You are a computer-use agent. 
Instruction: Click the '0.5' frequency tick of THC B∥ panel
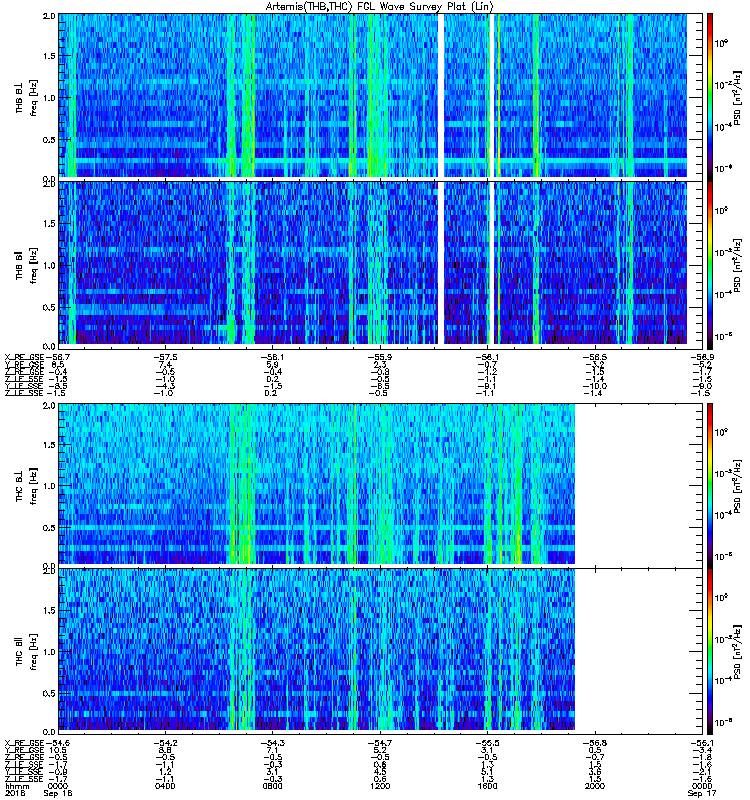click(x=49, y=693)
